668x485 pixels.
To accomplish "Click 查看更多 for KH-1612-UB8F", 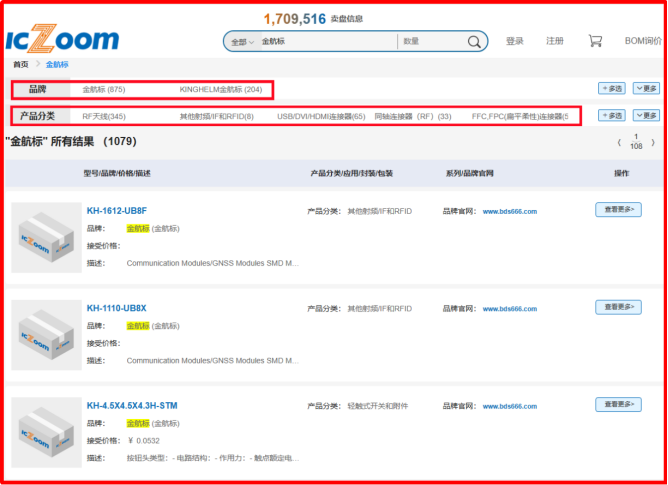I will tap(618, 210).
